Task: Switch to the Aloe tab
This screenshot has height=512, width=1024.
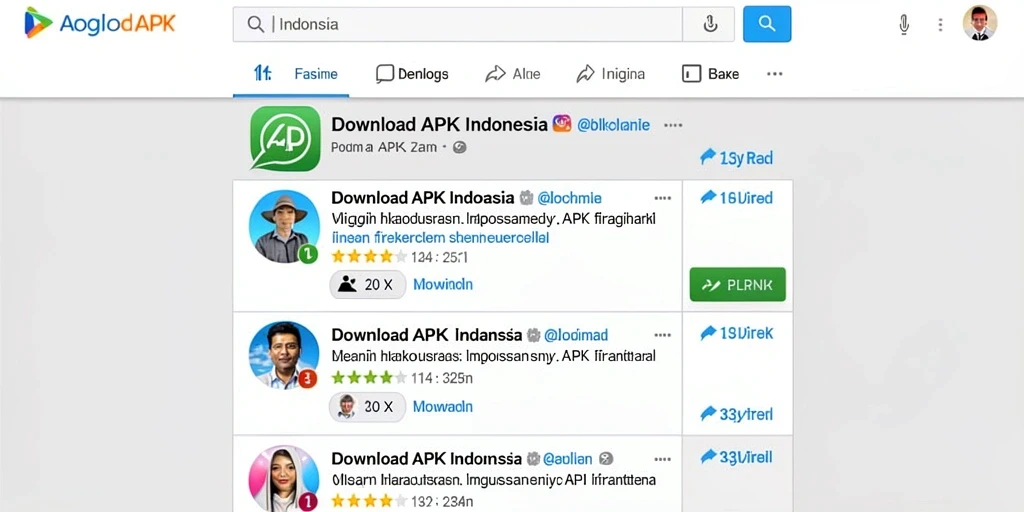Action: pos(513,74)
